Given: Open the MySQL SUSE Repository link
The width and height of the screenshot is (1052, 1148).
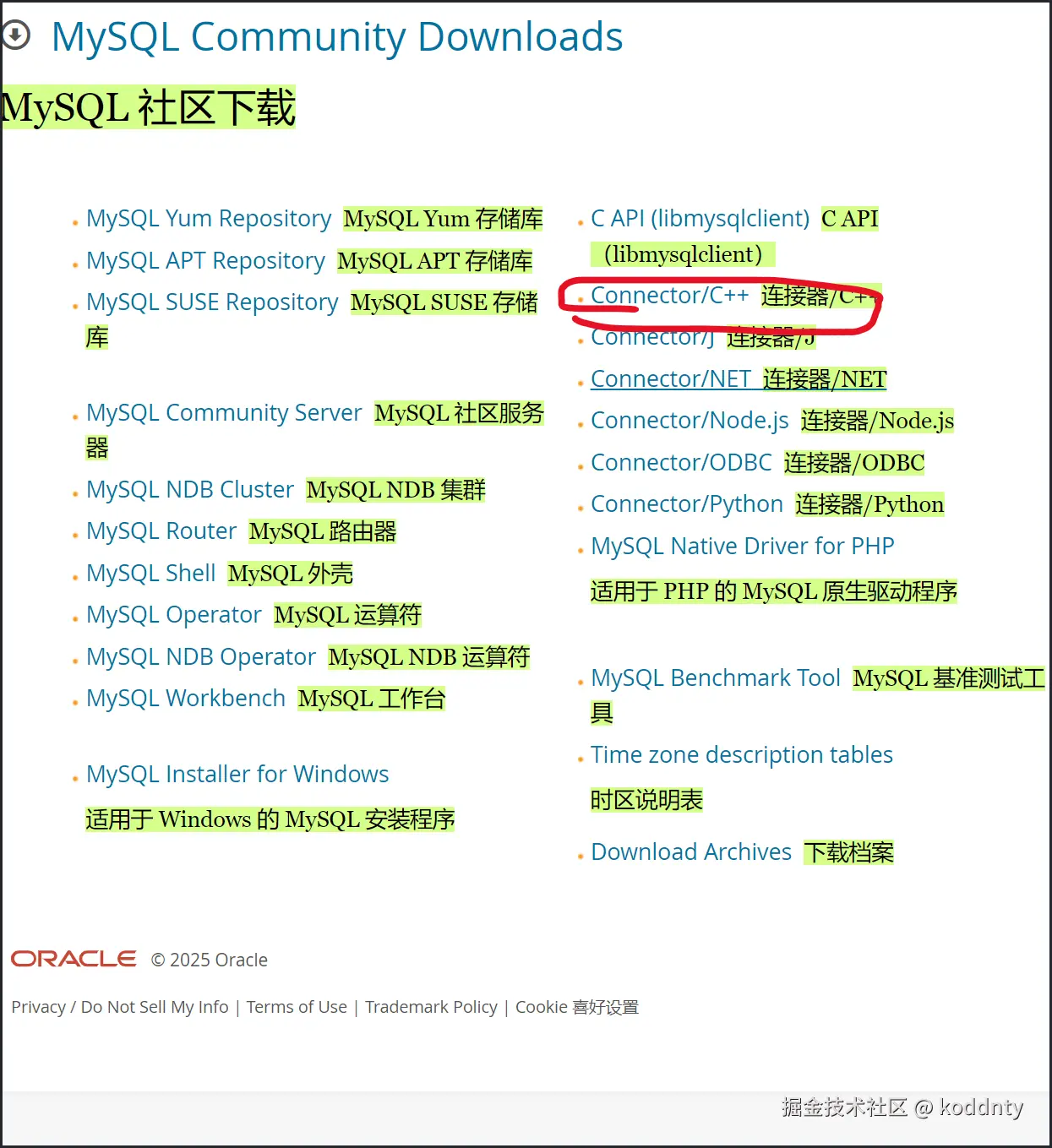Looking at the screenshot, I should point(212,302).
